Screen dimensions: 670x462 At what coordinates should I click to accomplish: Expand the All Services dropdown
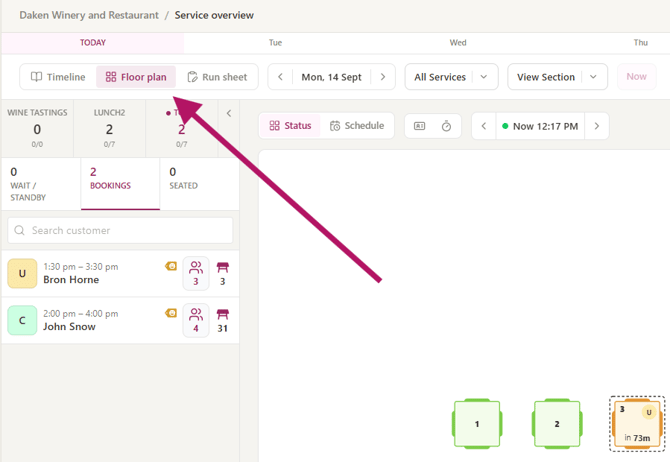[451, 77]
